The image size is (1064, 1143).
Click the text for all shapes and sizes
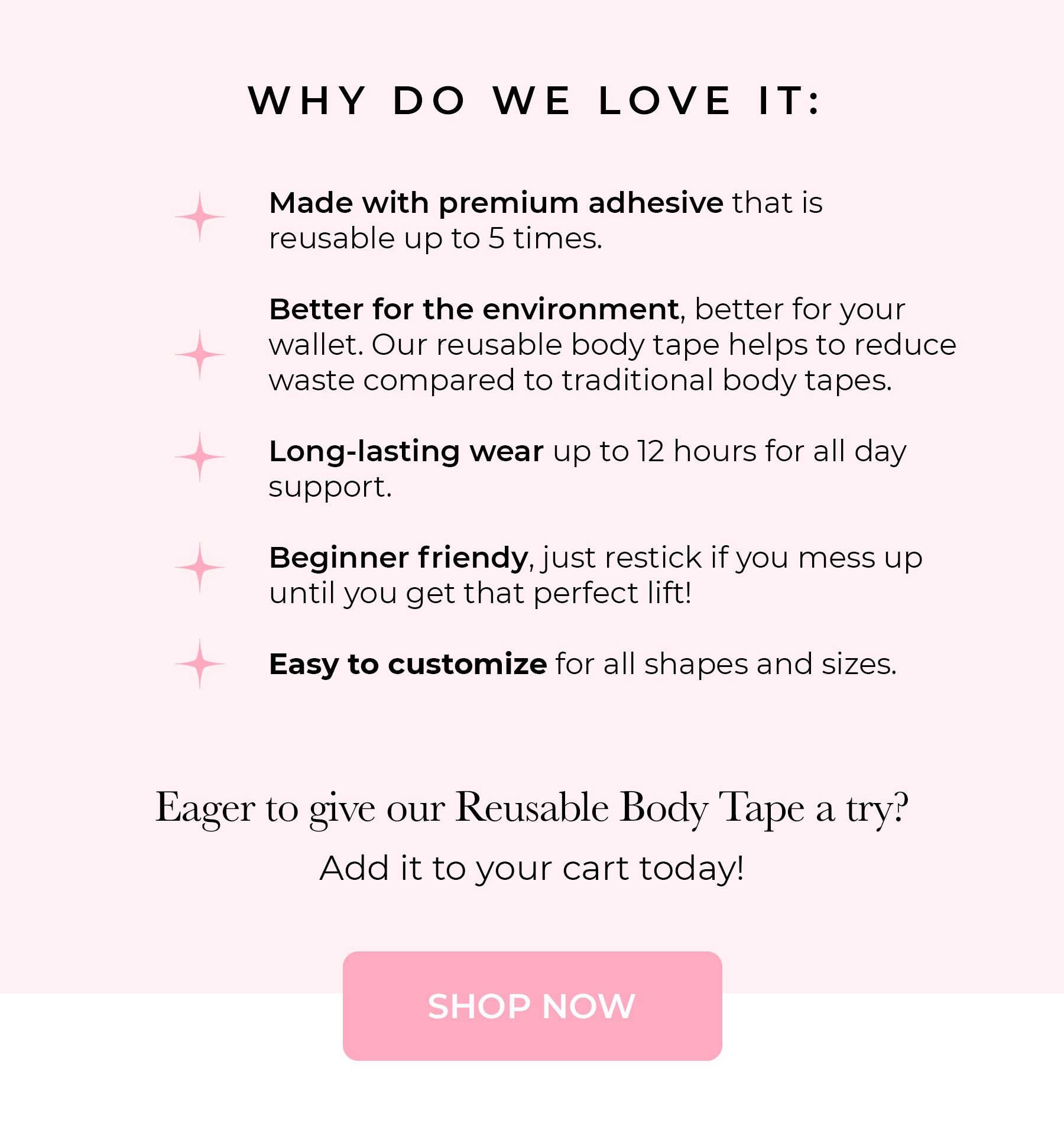tap(726, 665)
